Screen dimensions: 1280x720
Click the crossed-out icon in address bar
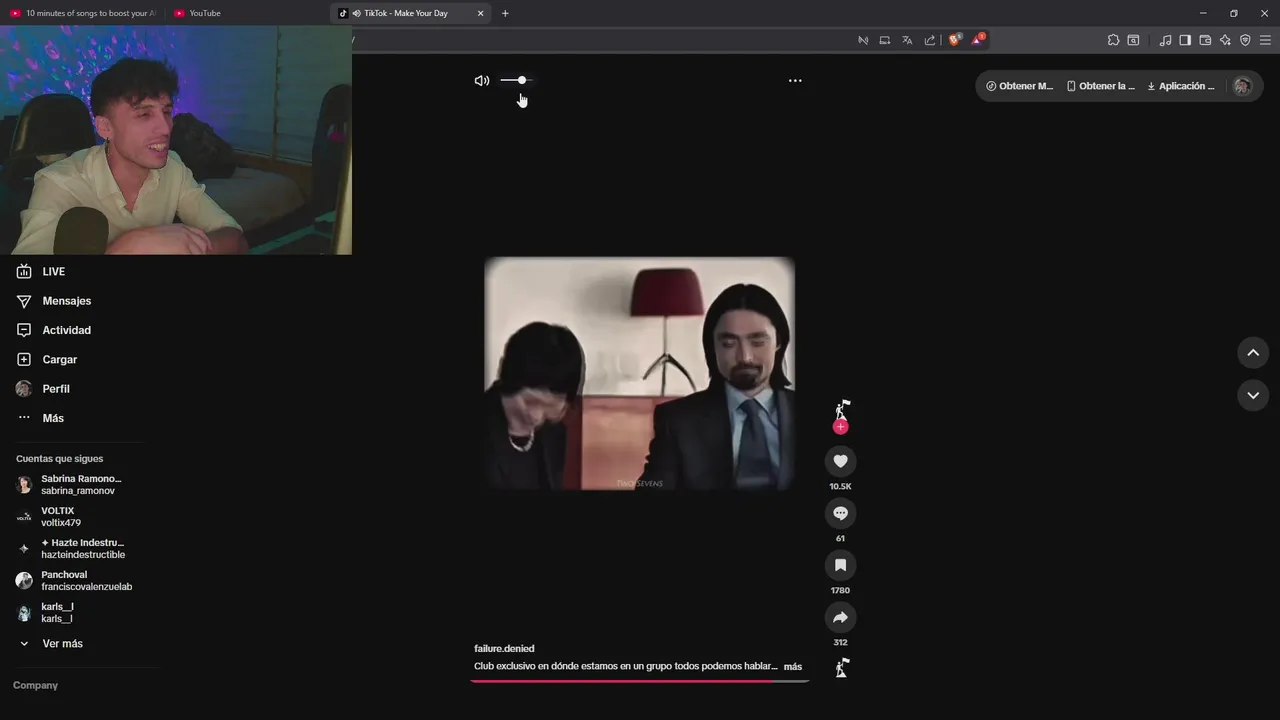tap(863, 40)
